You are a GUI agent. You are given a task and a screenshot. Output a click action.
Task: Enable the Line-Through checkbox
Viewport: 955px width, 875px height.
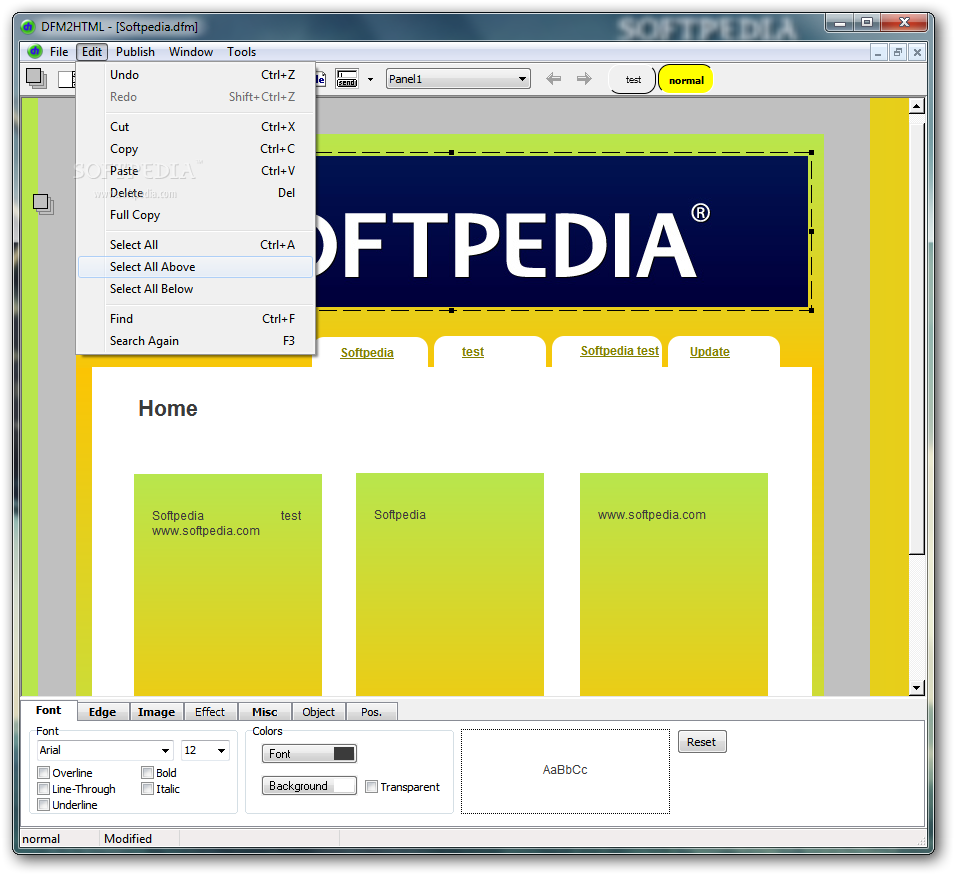tap(43, 789)
